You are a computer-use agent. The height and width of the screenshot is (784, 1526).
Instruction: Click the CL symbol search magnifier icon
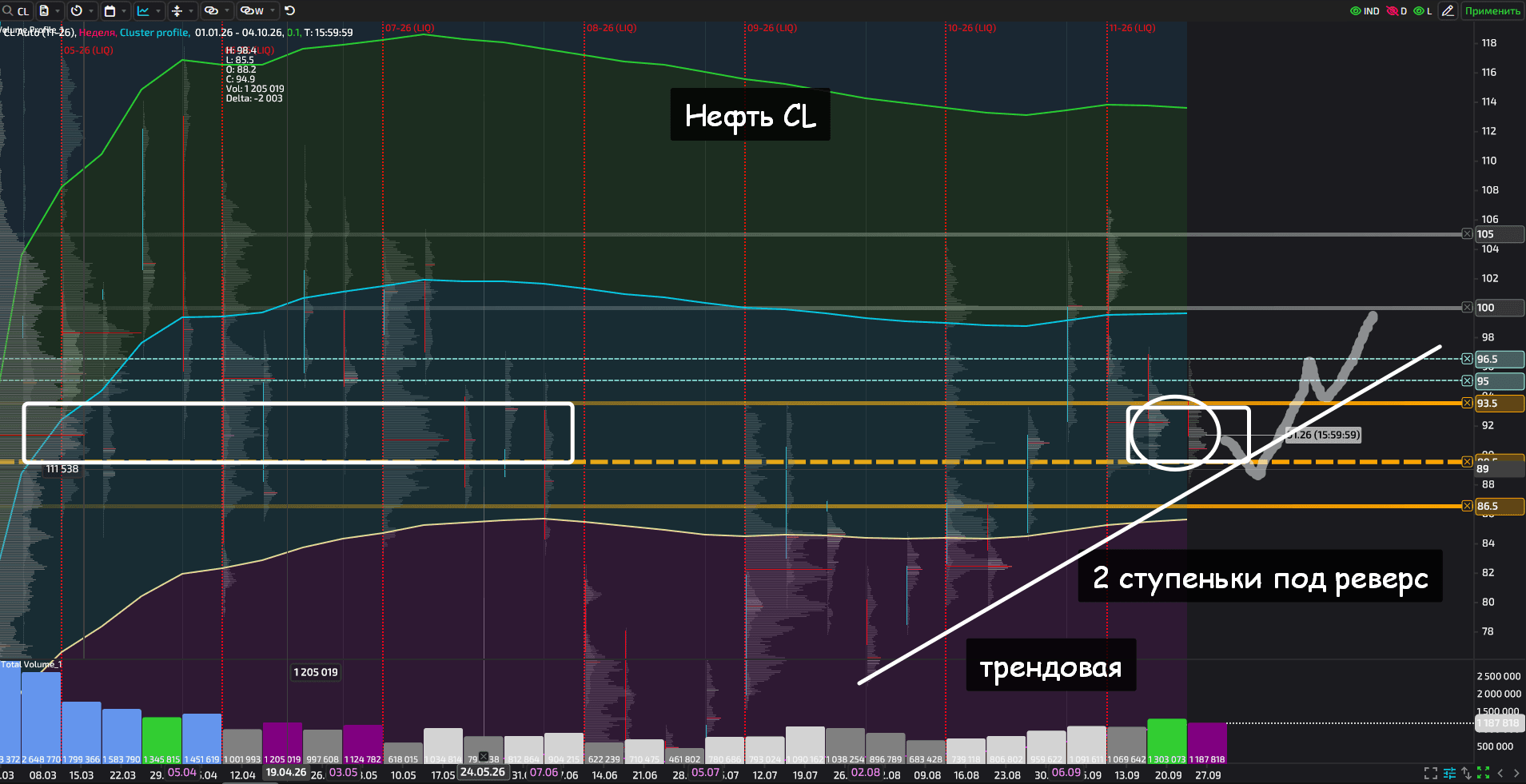(x=7, y=11)
